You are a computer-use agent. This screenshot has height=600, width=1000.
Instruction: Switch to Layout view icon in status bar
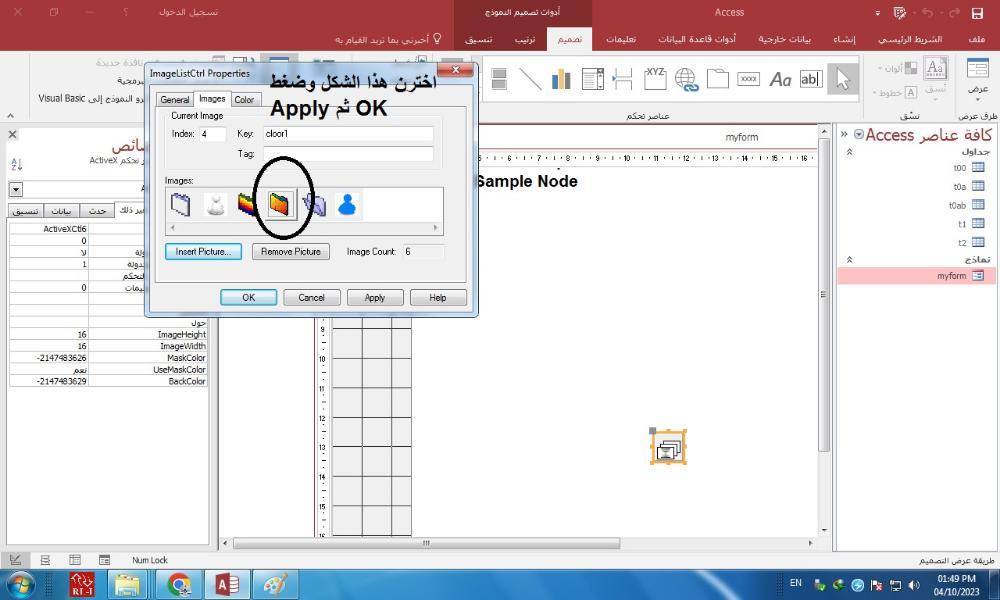pyautogui.click(x=45, y=560)
